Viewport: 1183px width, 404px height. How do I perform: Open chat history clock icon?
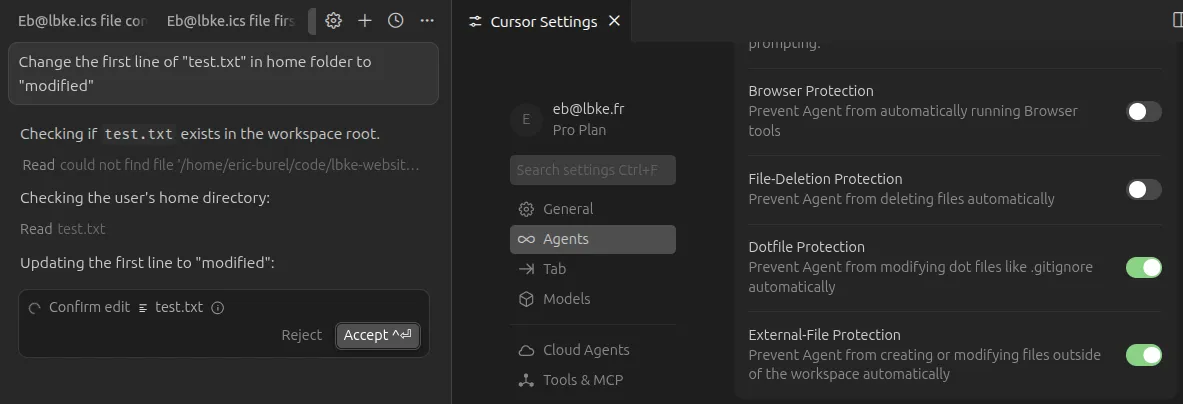click(396, 21)
